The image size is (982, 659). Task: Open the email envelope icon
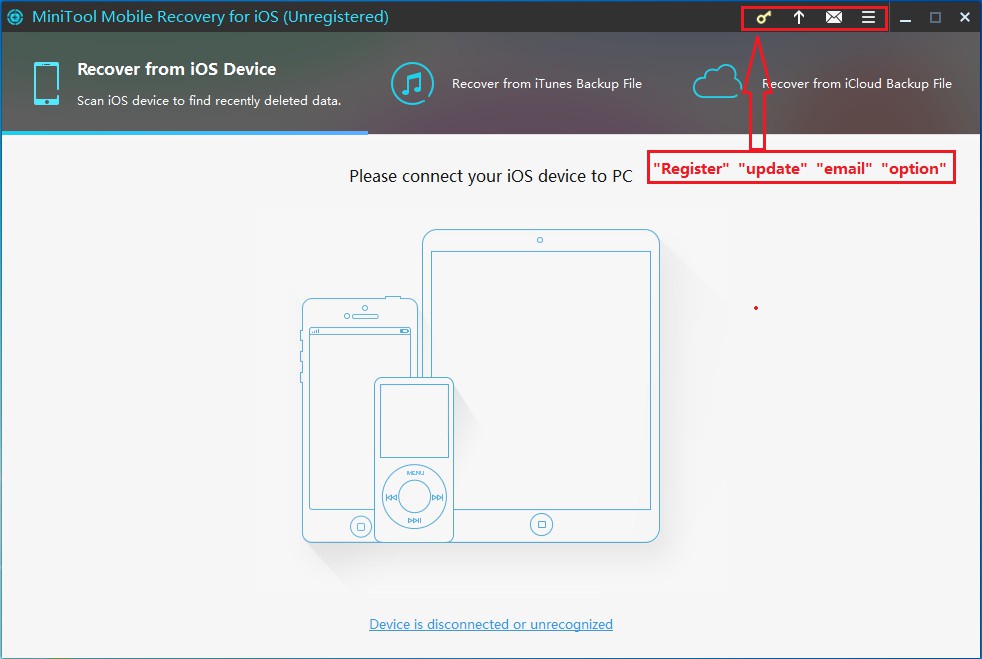(x=834, y=18)
